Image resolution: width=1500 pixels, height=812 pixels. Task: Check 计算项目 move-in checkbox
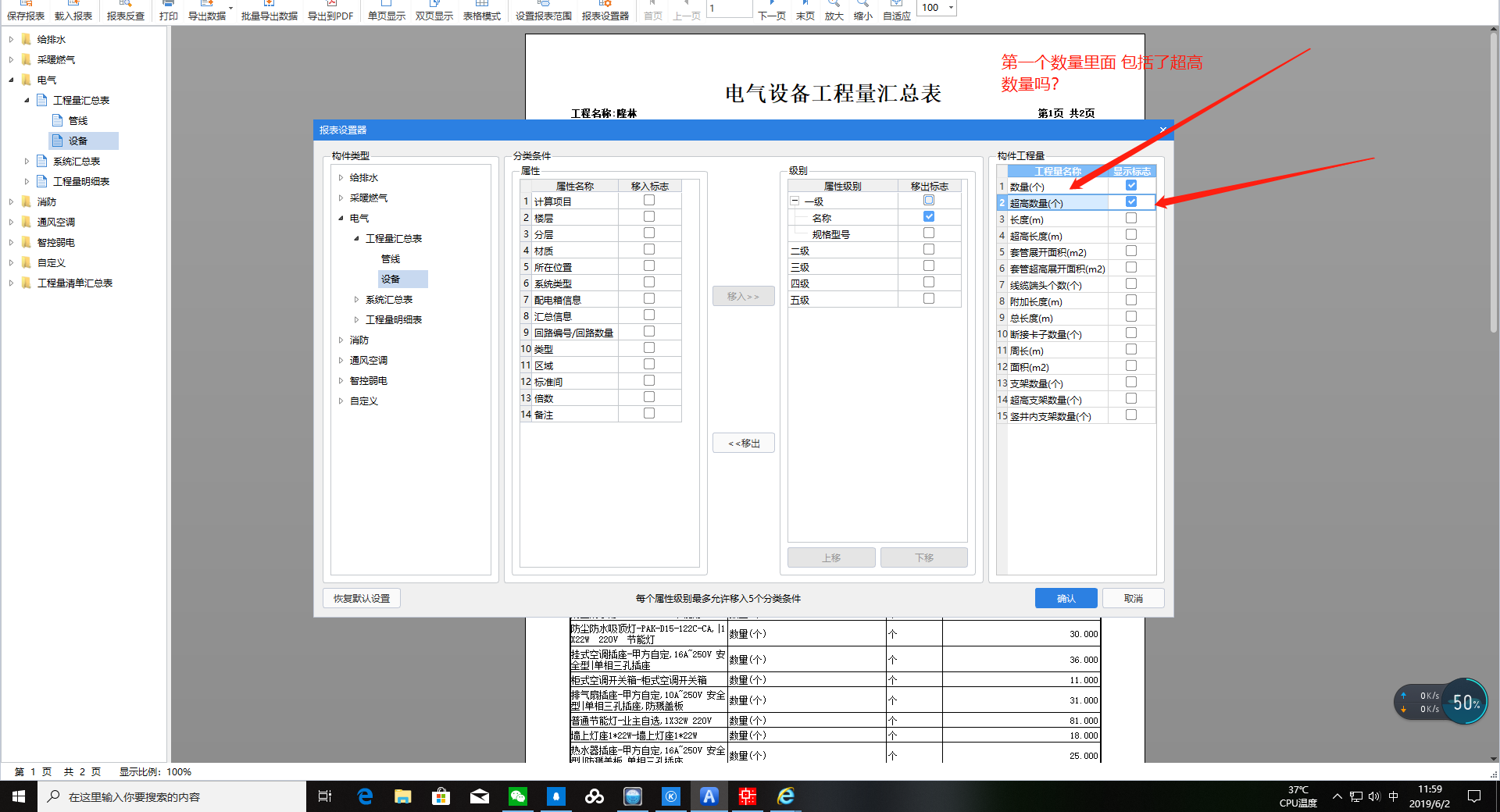pos(649,201)
